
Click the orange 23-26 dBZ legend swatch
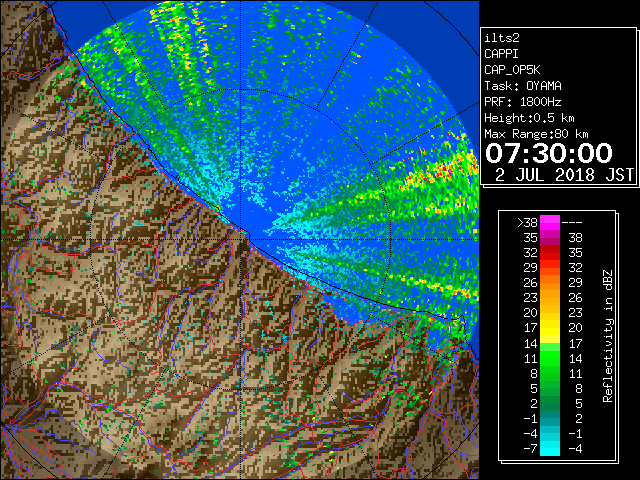[550, 298]
